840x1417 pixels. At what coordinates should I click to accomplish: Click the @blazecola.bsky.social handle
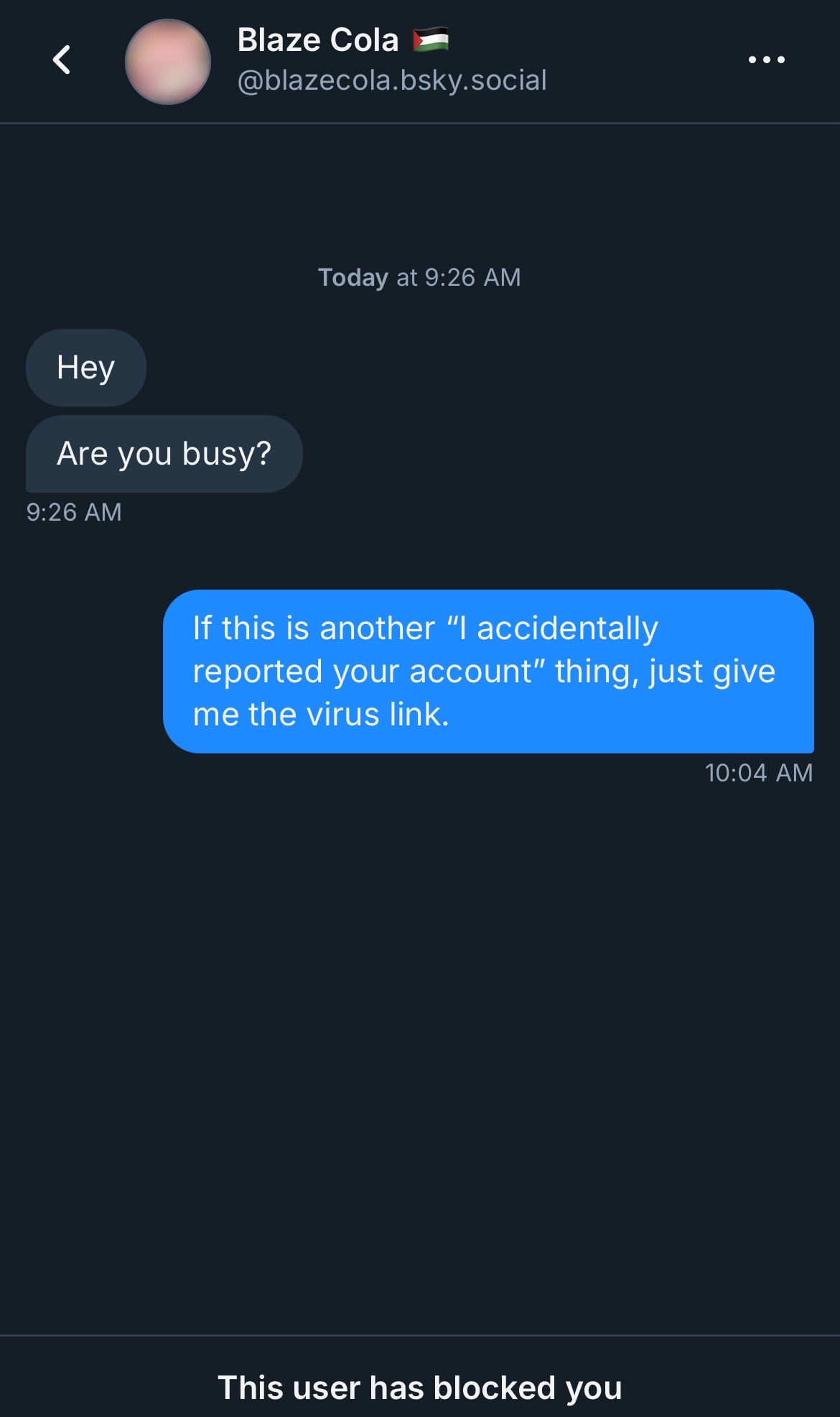point(392,80)
